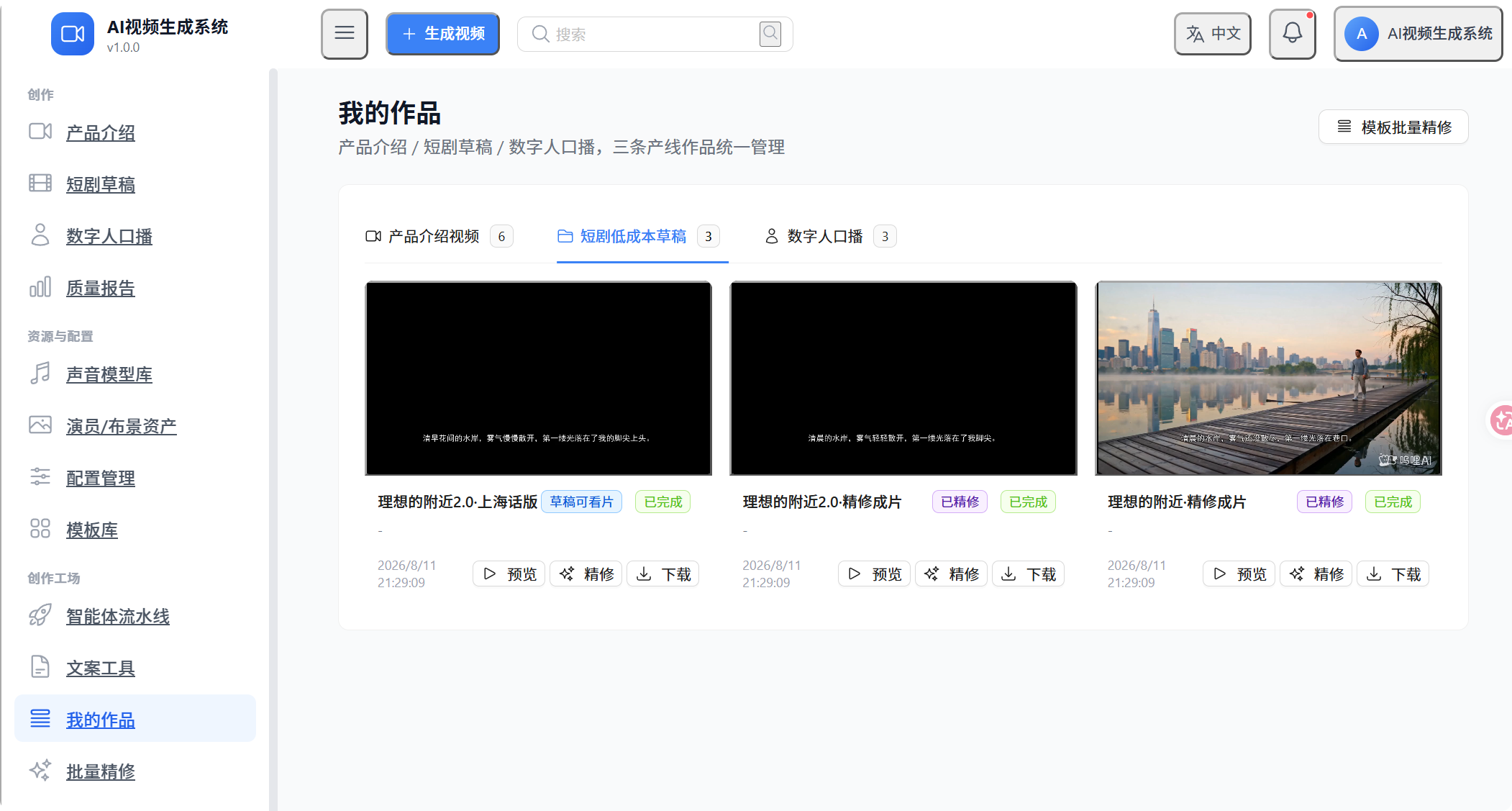Open the city skyline video thumbnail
The width and height of the screenshot is (1512, 811).
1269,379
